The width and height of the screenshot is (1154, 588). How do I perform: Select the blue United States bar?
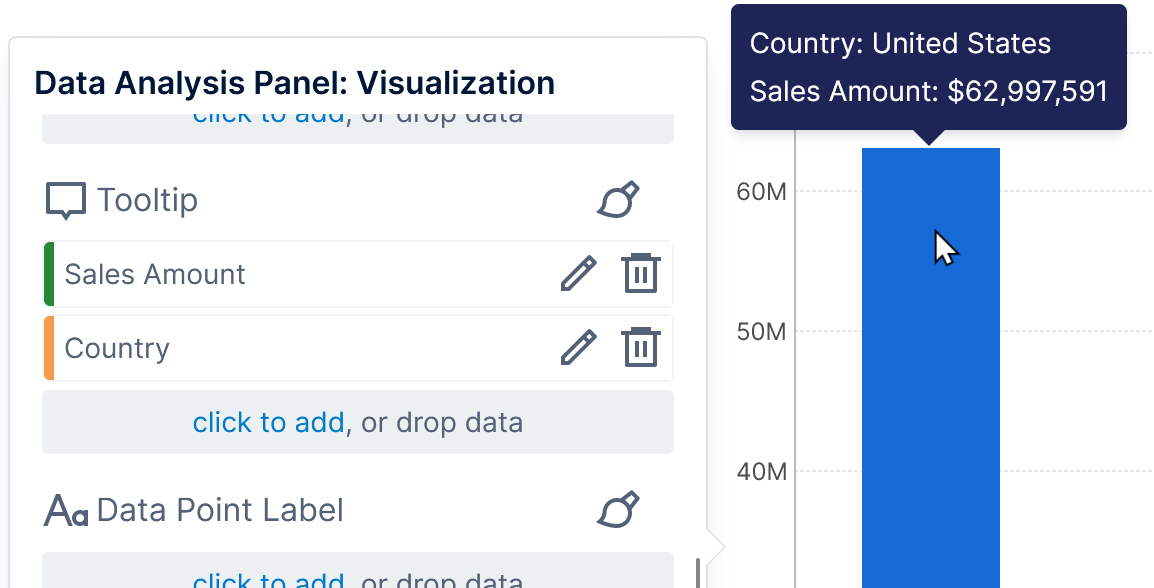point(930,400)
